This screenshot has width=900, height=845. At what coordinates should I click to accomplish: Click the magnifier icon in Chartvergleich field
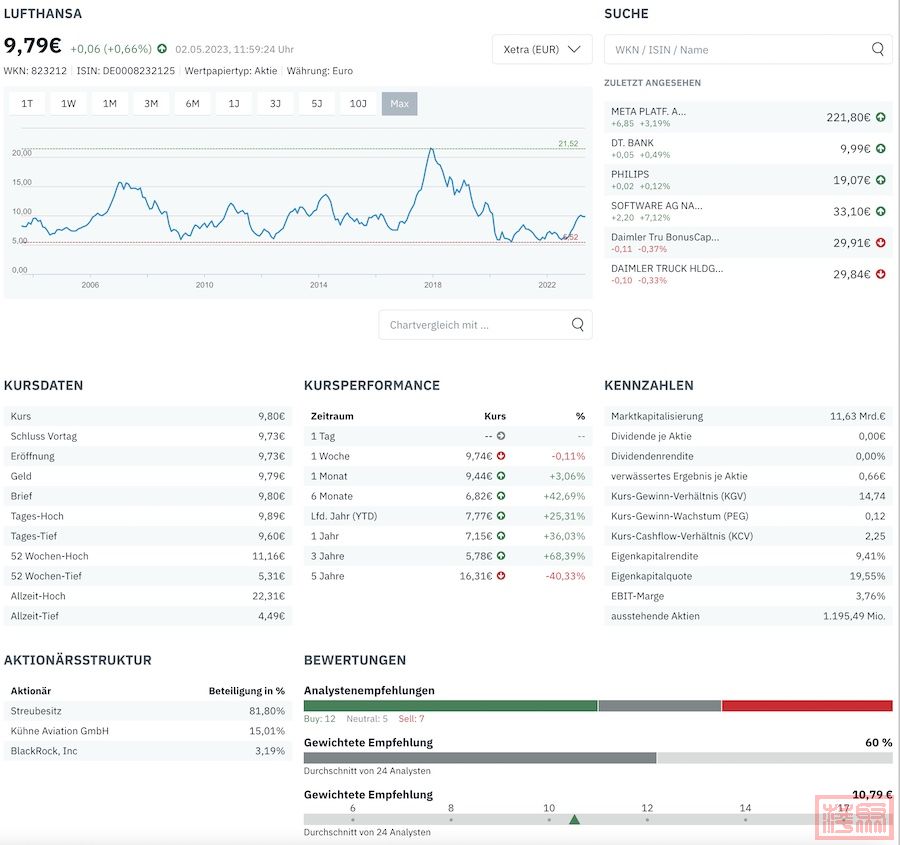(x=577, y=325)
